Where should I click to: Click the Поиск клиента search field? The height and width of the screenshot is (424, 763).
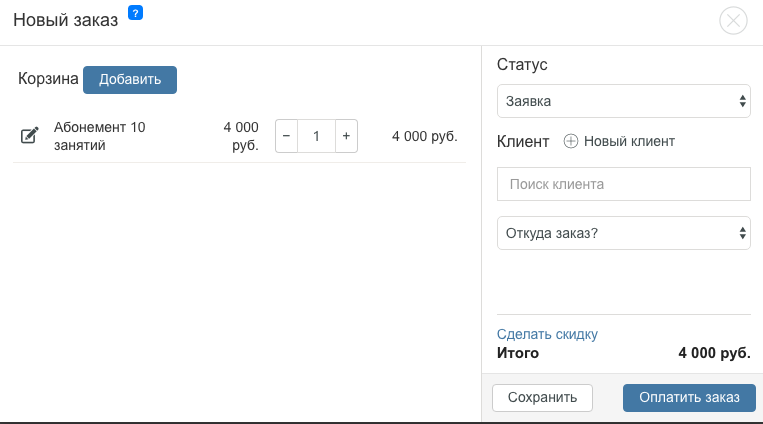tap(624, 184)
